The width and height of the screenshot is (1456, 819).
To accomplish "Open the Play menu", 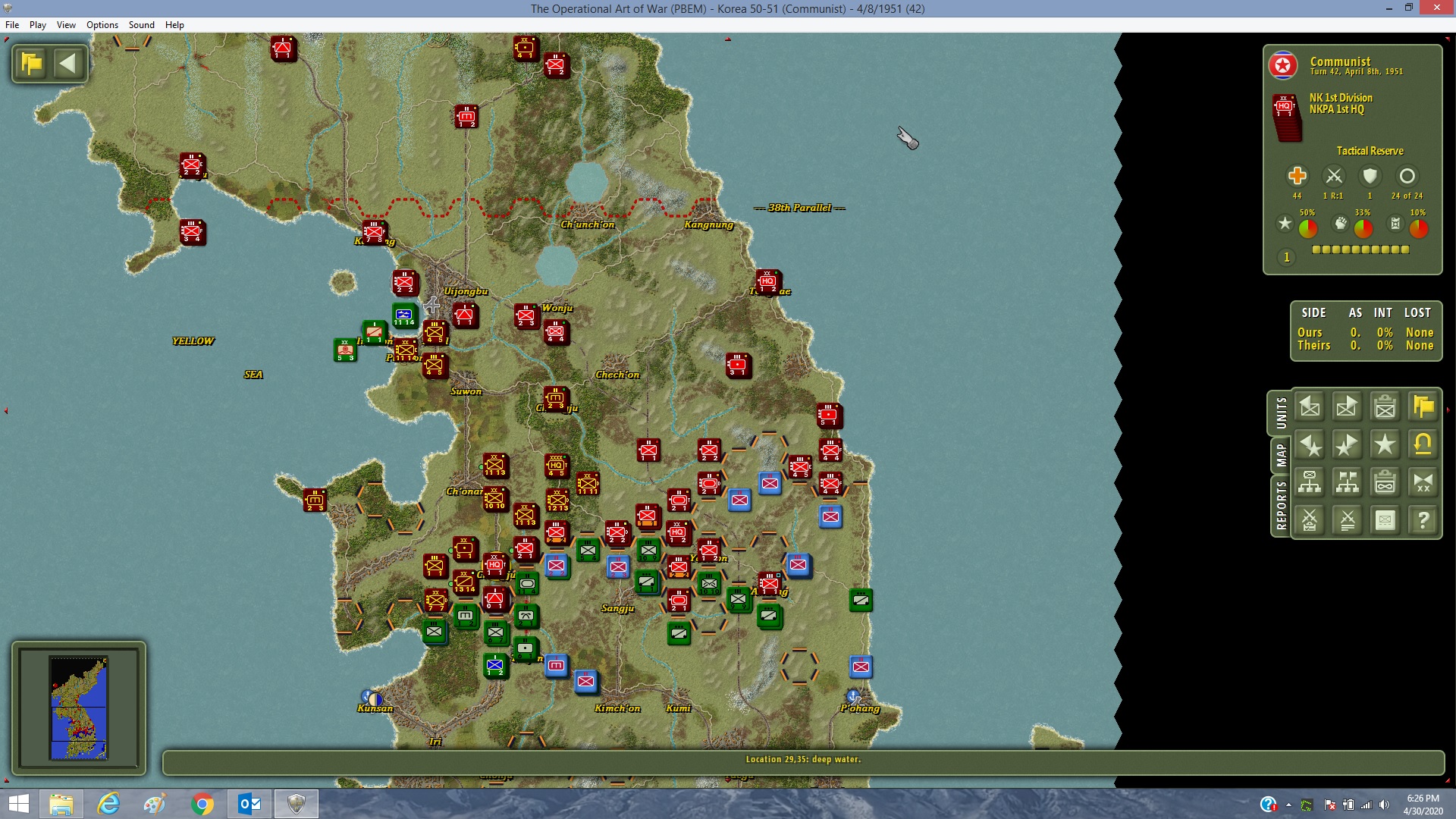I will pos(38,25).
